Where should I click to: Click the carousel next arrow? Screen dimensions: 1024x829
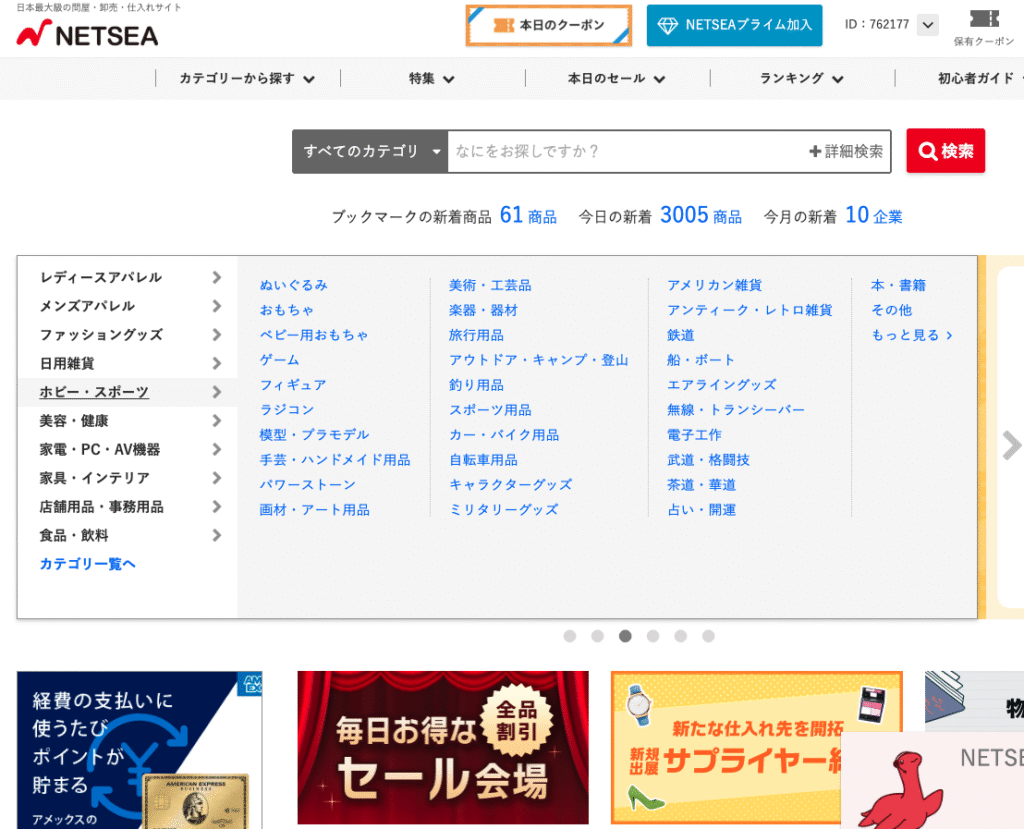click(1011, 445)
